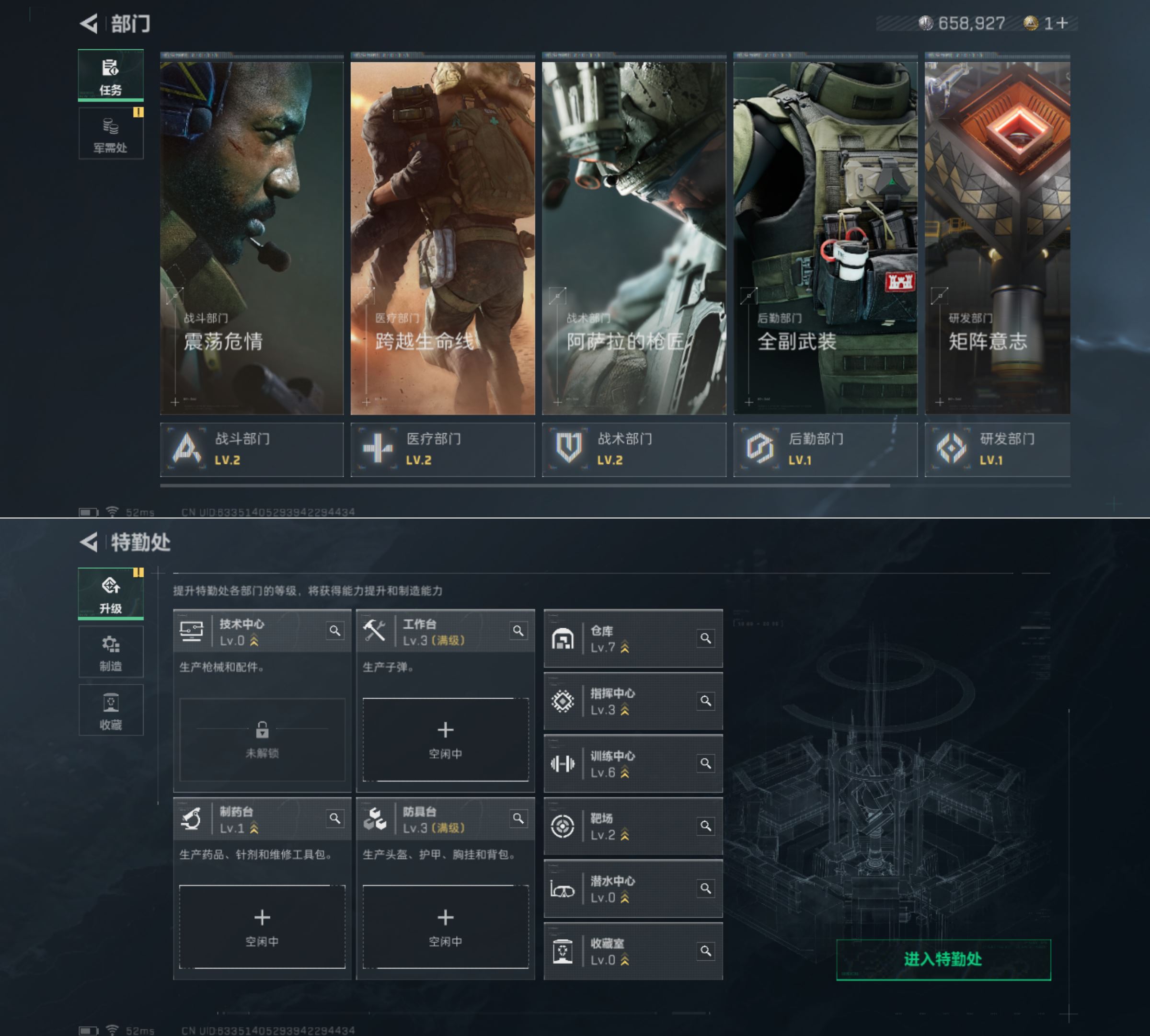Open the 阿萨拉的枪匠 mission card
Screen dimensions: 1150x1036
click(634, 238)
